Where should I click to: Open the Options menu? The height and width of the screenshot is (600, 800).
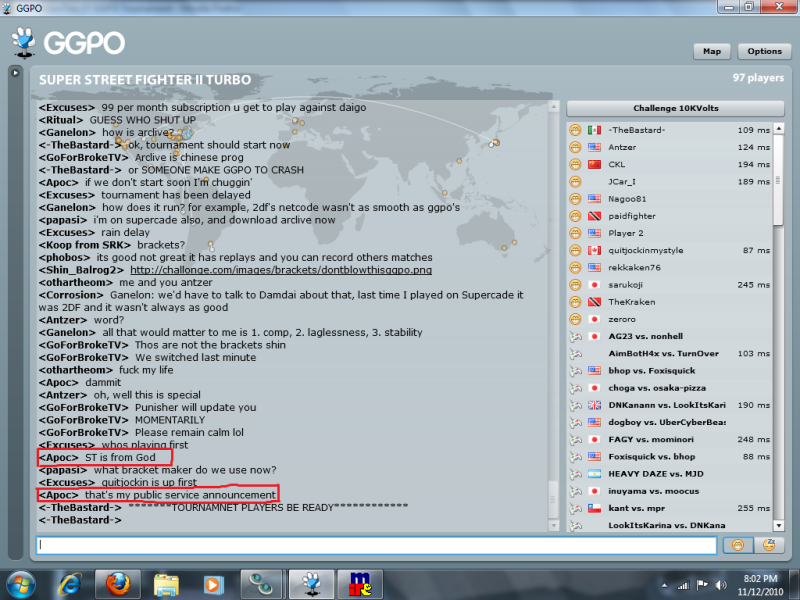point(764,51)
